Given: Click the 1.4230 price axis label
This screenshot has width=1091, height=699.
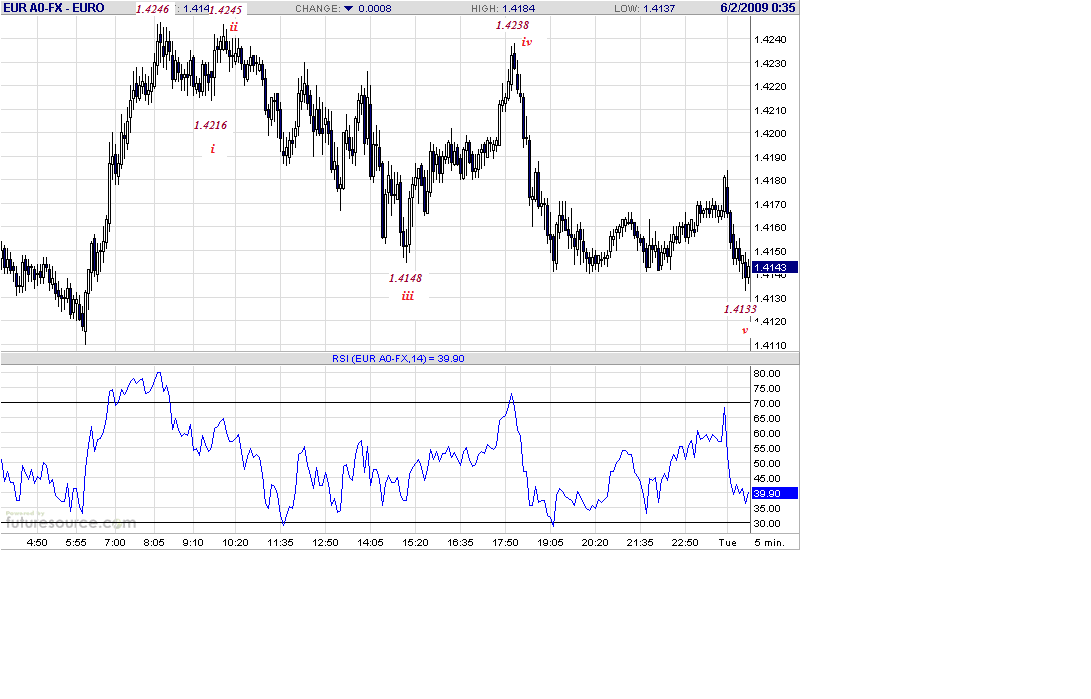Looking at the screenshot, I should 770,63.
